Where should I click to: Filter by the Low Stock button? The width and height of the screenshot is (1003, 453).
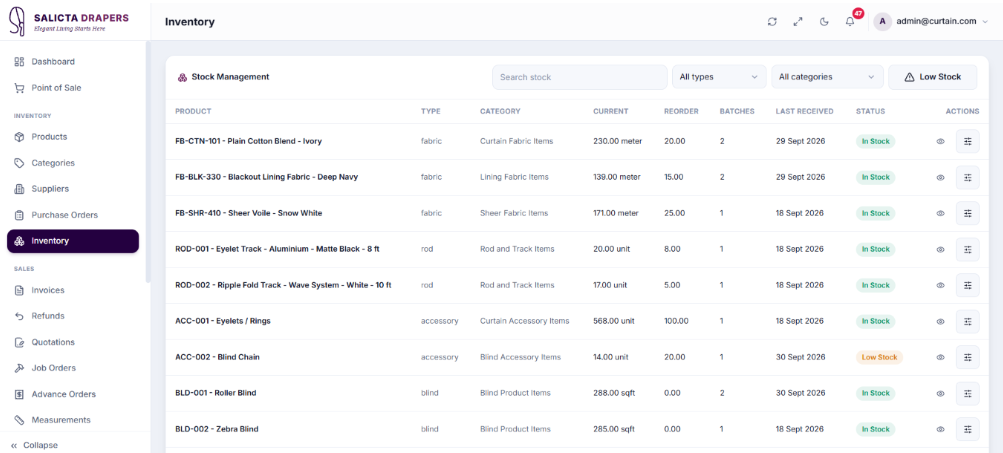(x=933, y=77)
